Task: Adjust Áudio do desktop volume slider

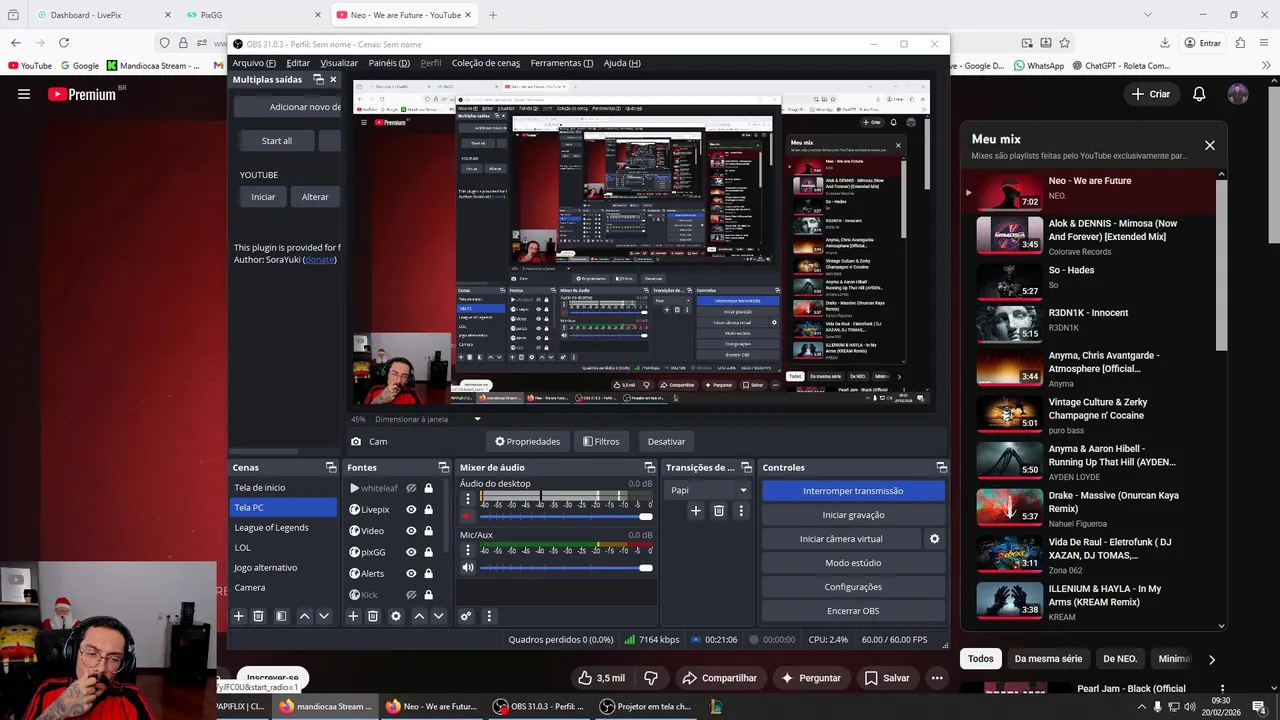Action: point(566,516)
